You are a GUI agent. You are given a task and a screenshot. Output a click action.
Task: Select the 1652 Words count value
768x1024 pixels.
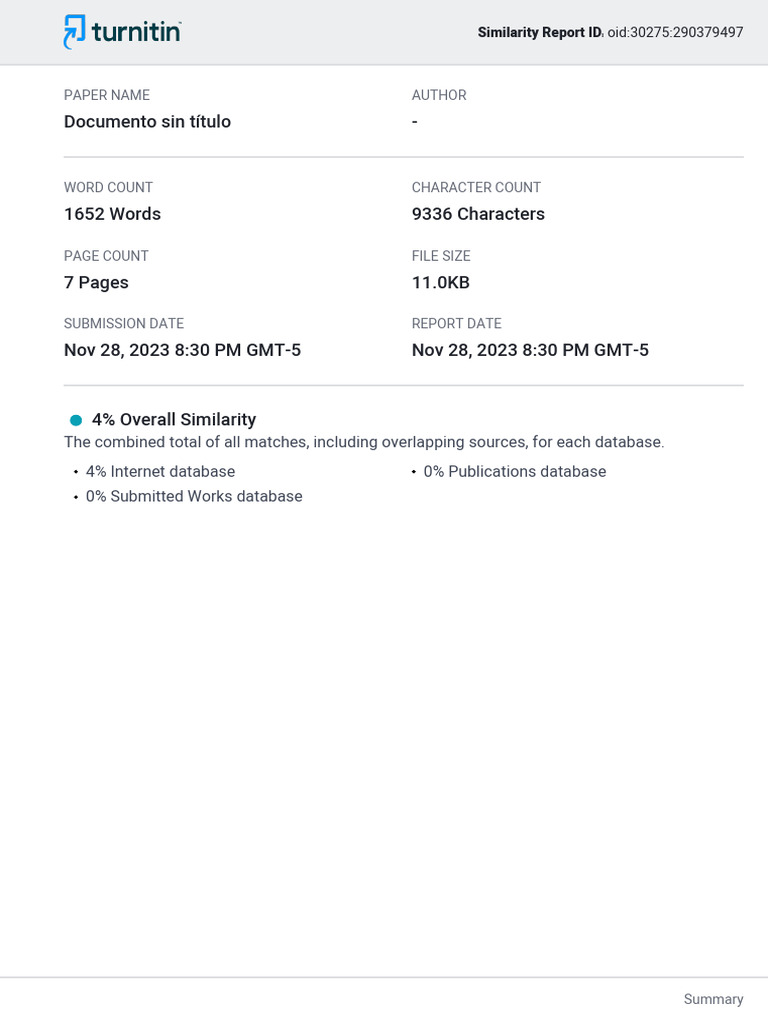tap(112, 214)
